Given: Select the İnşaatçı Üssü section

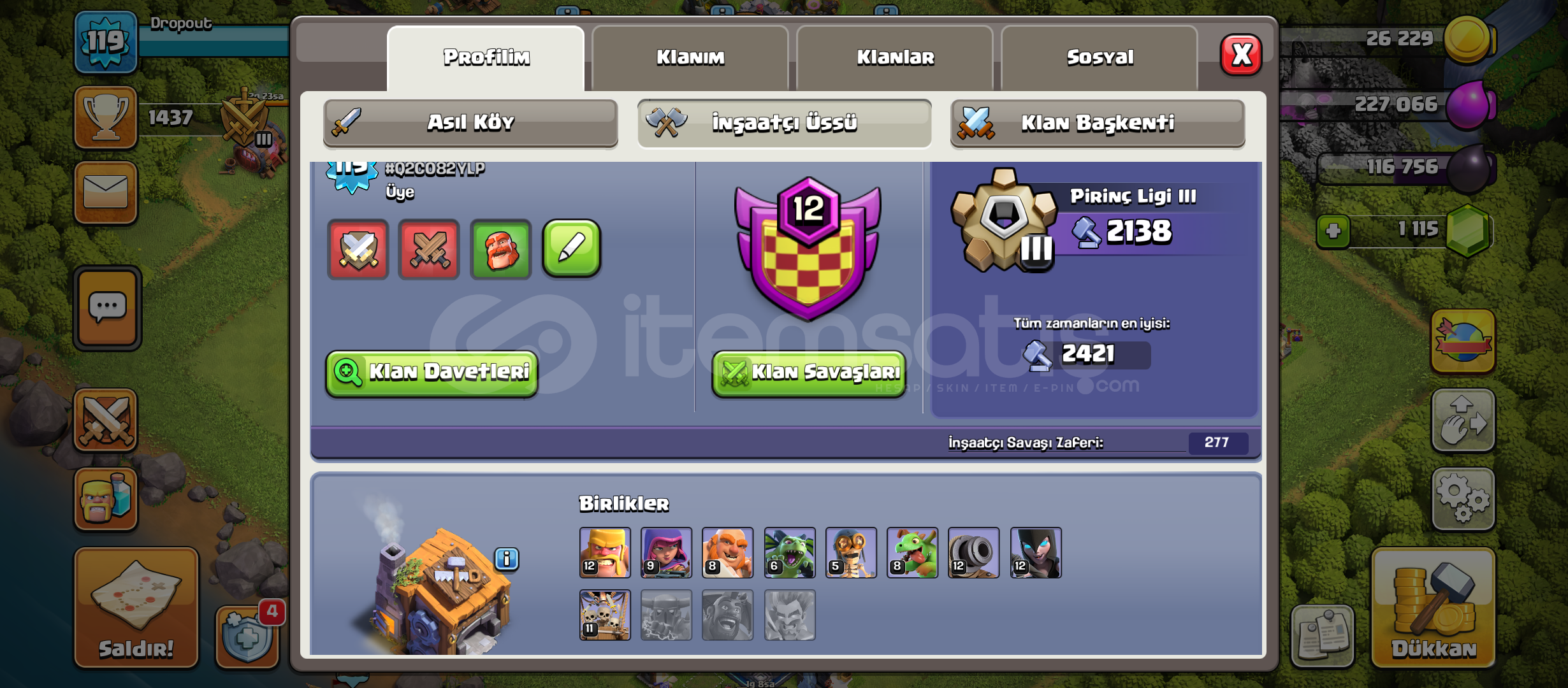Looking at the screenshot, I should 785,123.
